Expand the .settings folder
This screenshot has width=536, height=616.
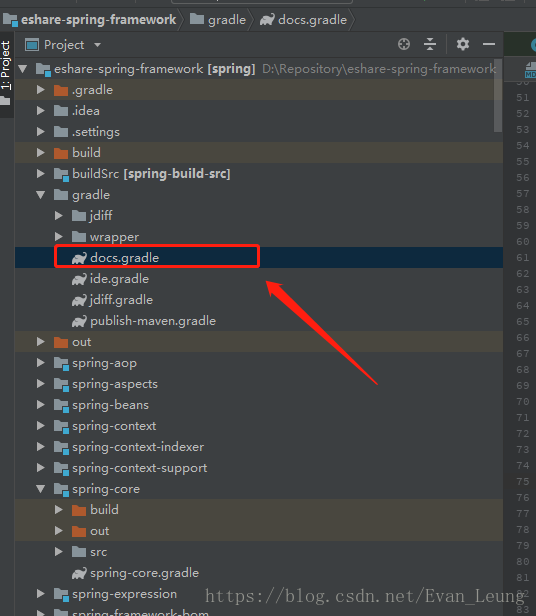(40, 132)
